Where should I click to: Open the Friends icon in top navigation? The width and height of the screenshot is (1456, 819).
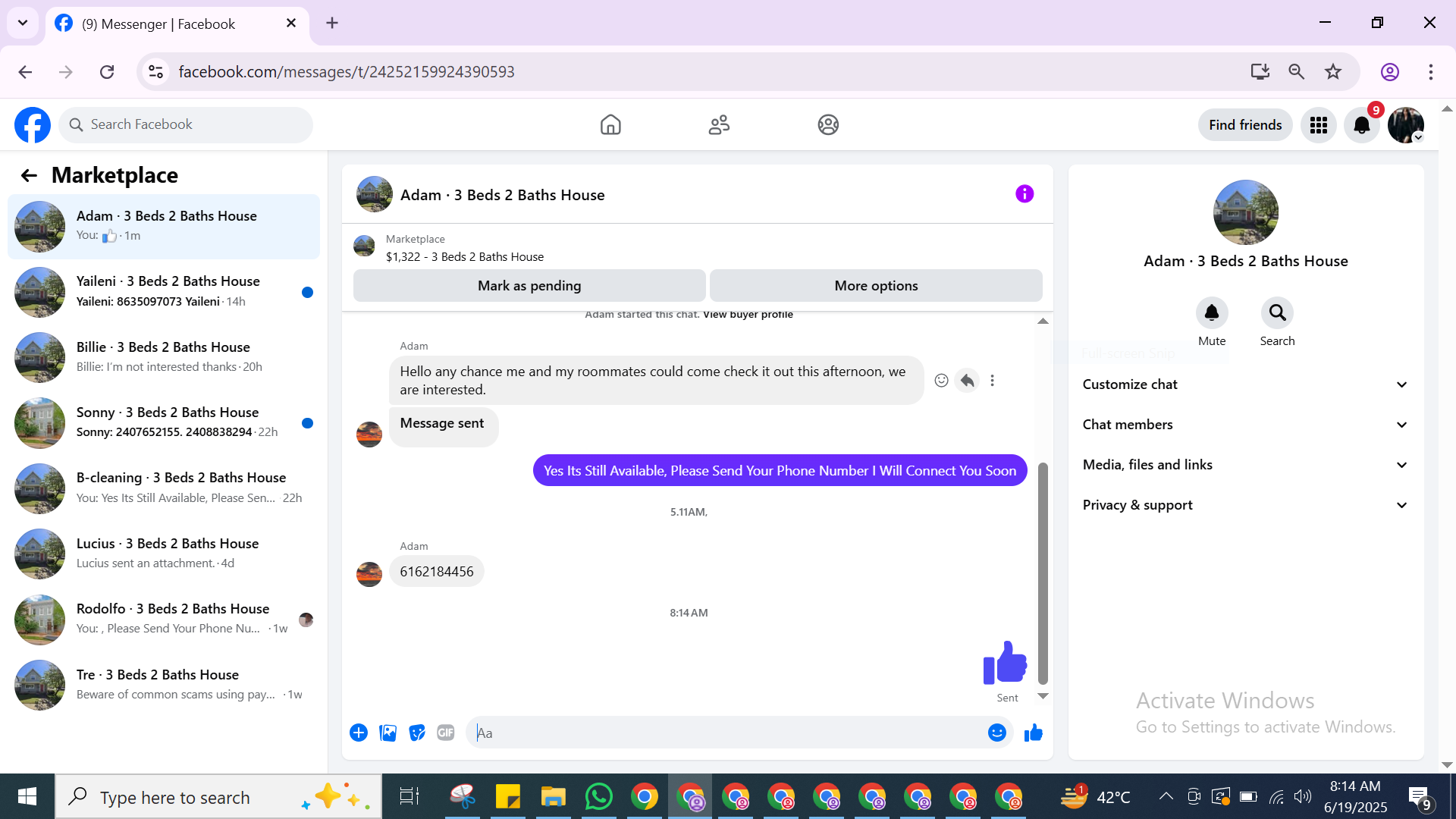click(719, 125)
